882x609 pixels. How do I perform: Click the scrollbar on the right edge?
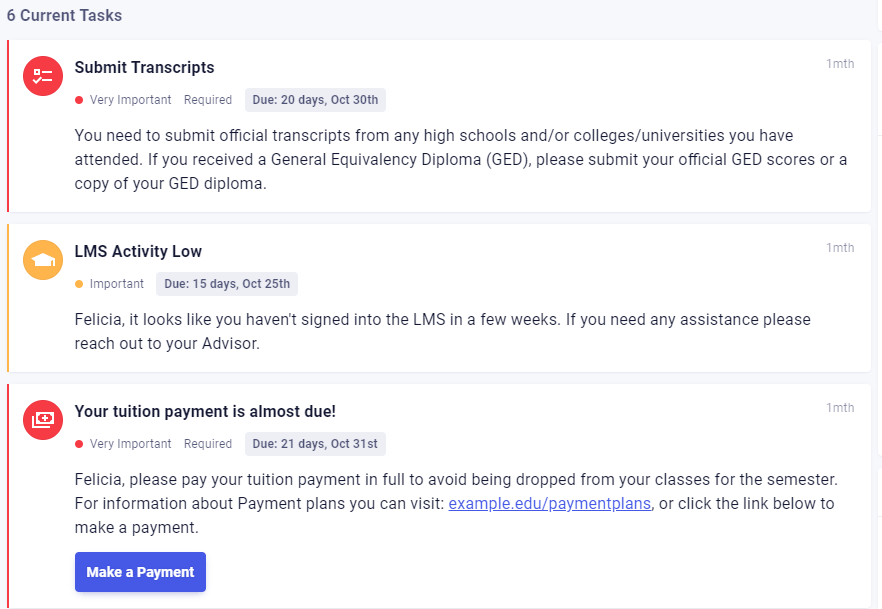coord(878,300)
